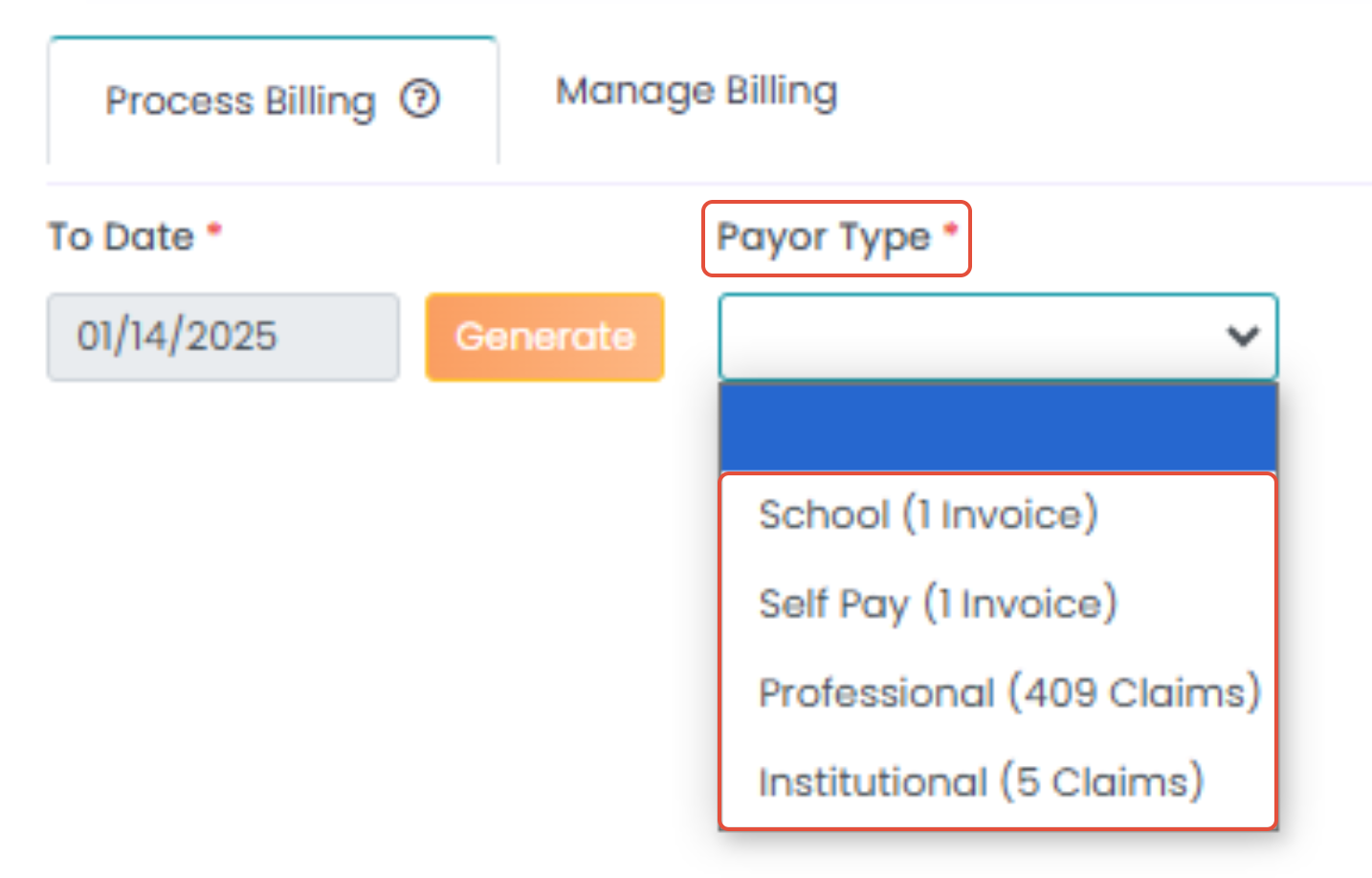This screenshot has width=1372, height=878.
Task: Click the word Professional in the option list
Action: (x=877, y=693)
